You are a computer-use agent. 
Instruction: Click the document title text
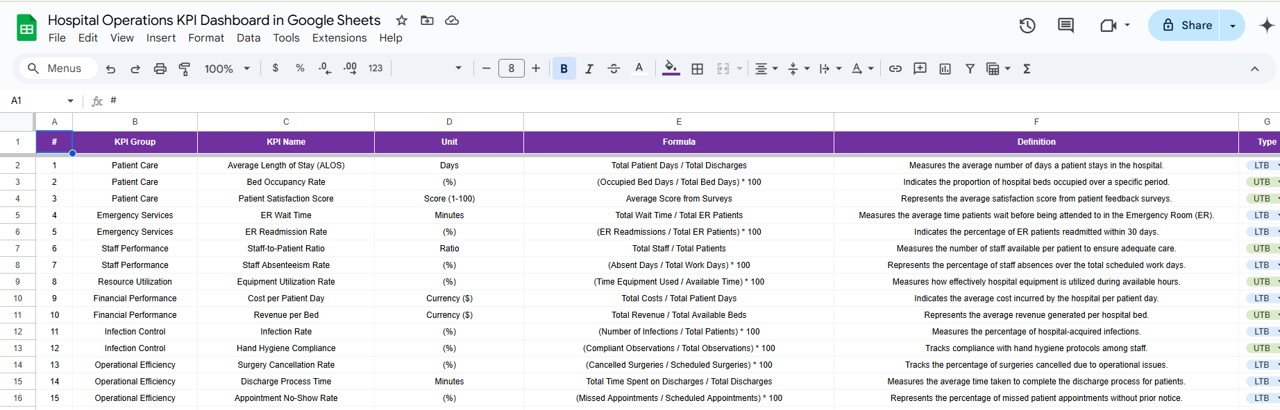point(214,20)
